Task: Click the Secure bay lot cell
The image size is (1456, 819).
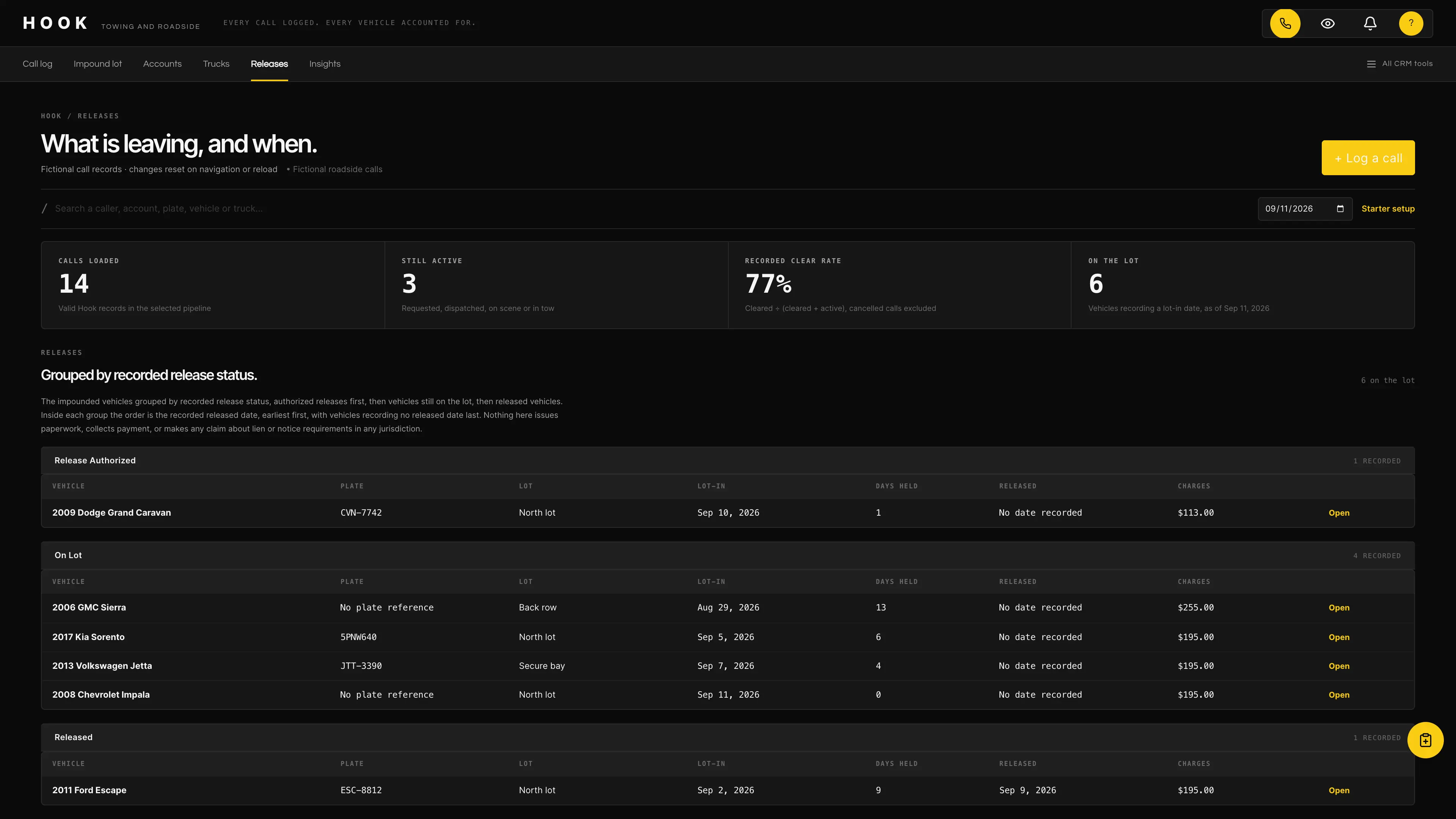Action: 541,666
